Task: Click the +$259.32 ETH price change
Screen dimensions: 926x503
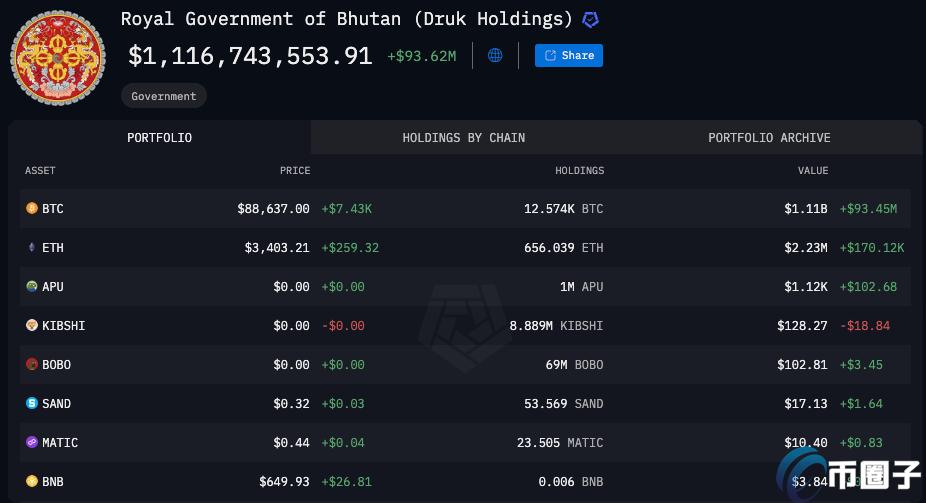Action: point(350,247)
